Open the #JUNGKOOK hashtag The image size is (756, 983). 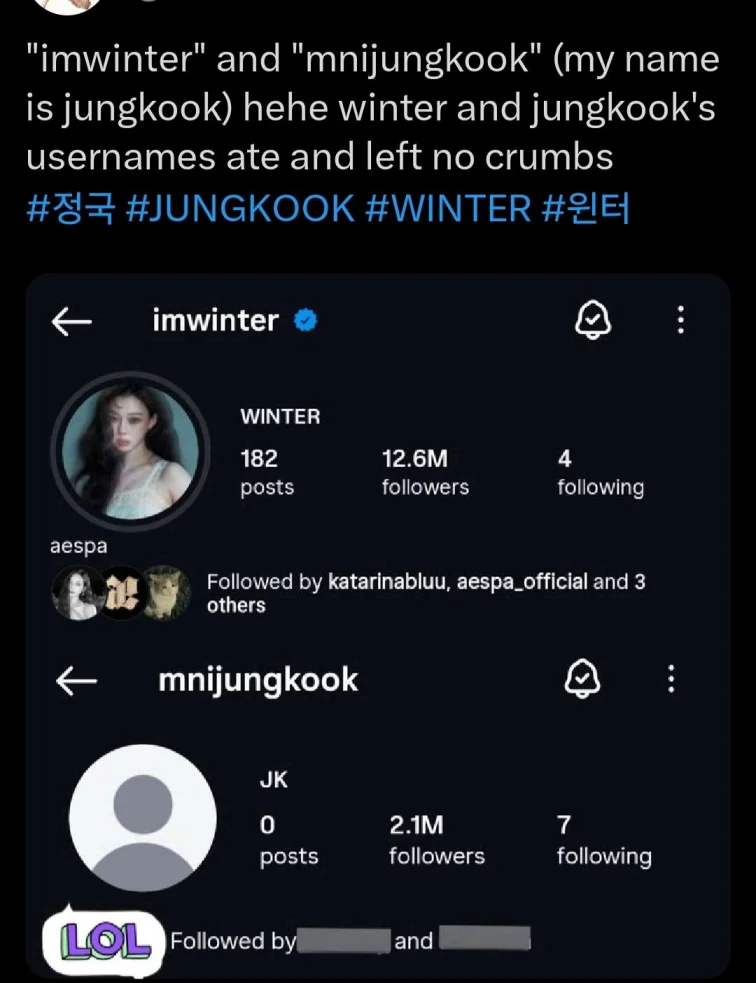click(241, 209)
